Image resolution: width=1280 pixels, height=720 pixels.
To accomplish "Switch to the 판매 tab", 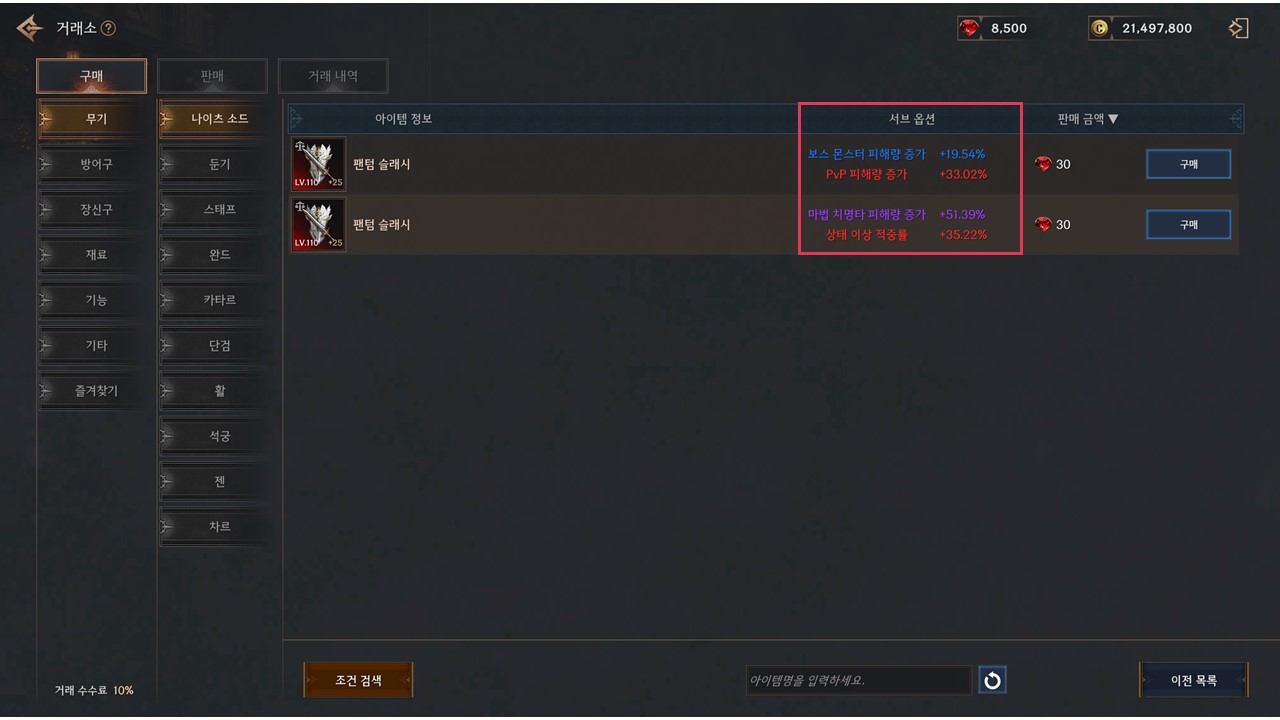I will pyautogui.click(x=212, y=76).
